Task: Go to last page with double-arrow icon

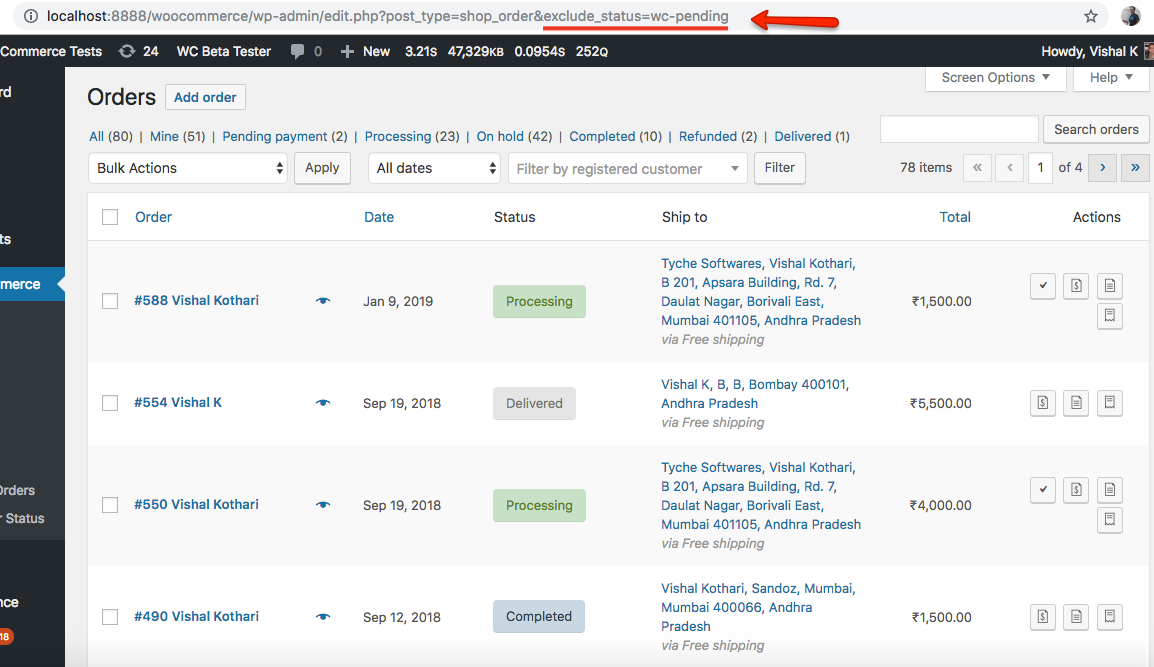Action: point(1135,168)
